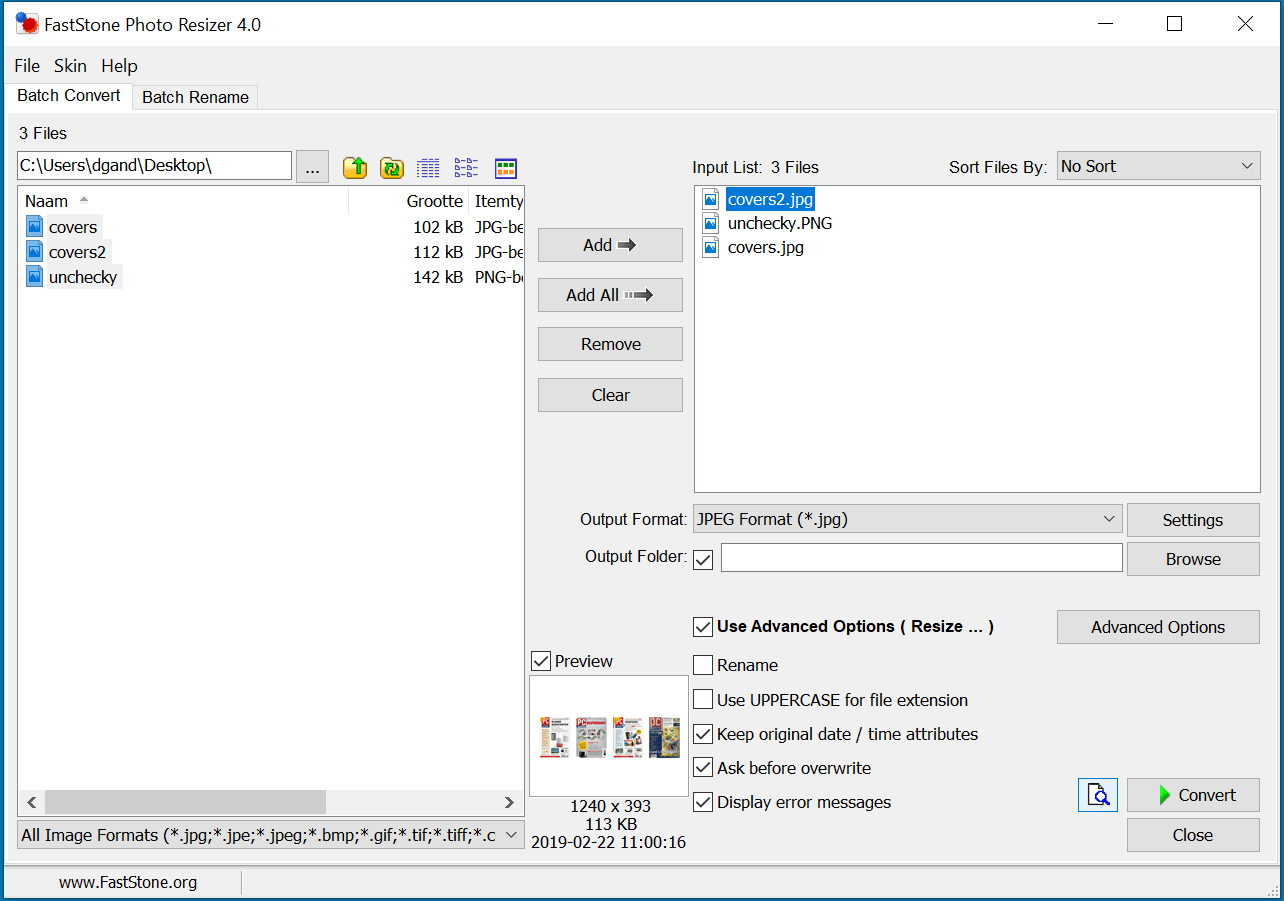Switch to the Batch Convert tab
Screen dimensions: 1284x901
69,96
